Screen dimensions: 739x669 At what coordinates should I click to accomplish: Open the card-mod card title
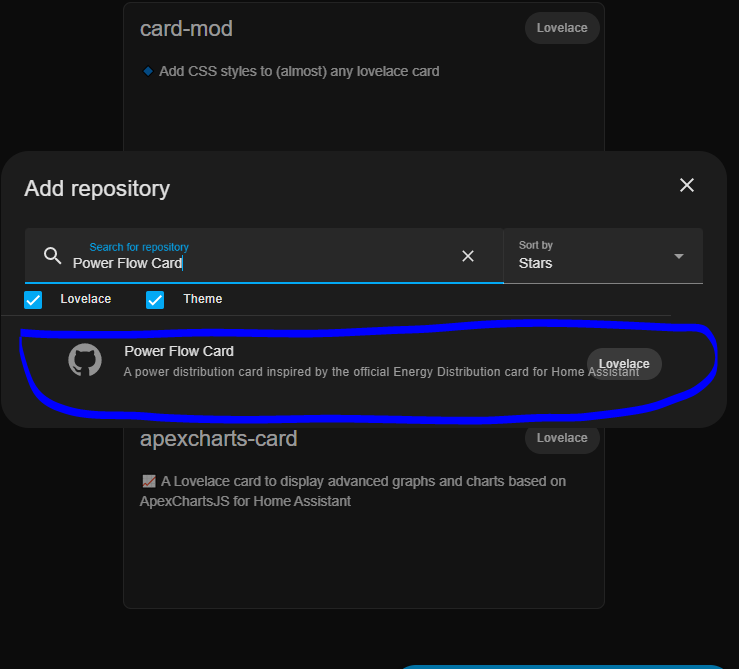186,29
